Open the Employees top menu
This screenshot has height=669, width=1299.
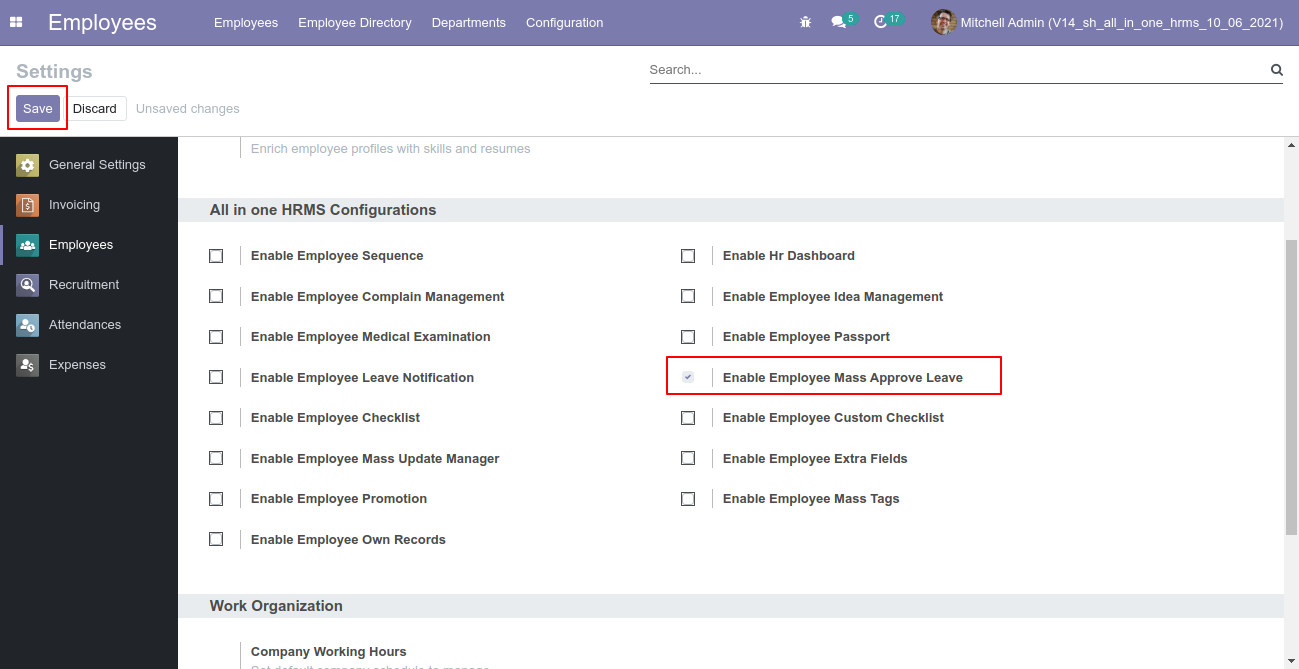[246, 22]
